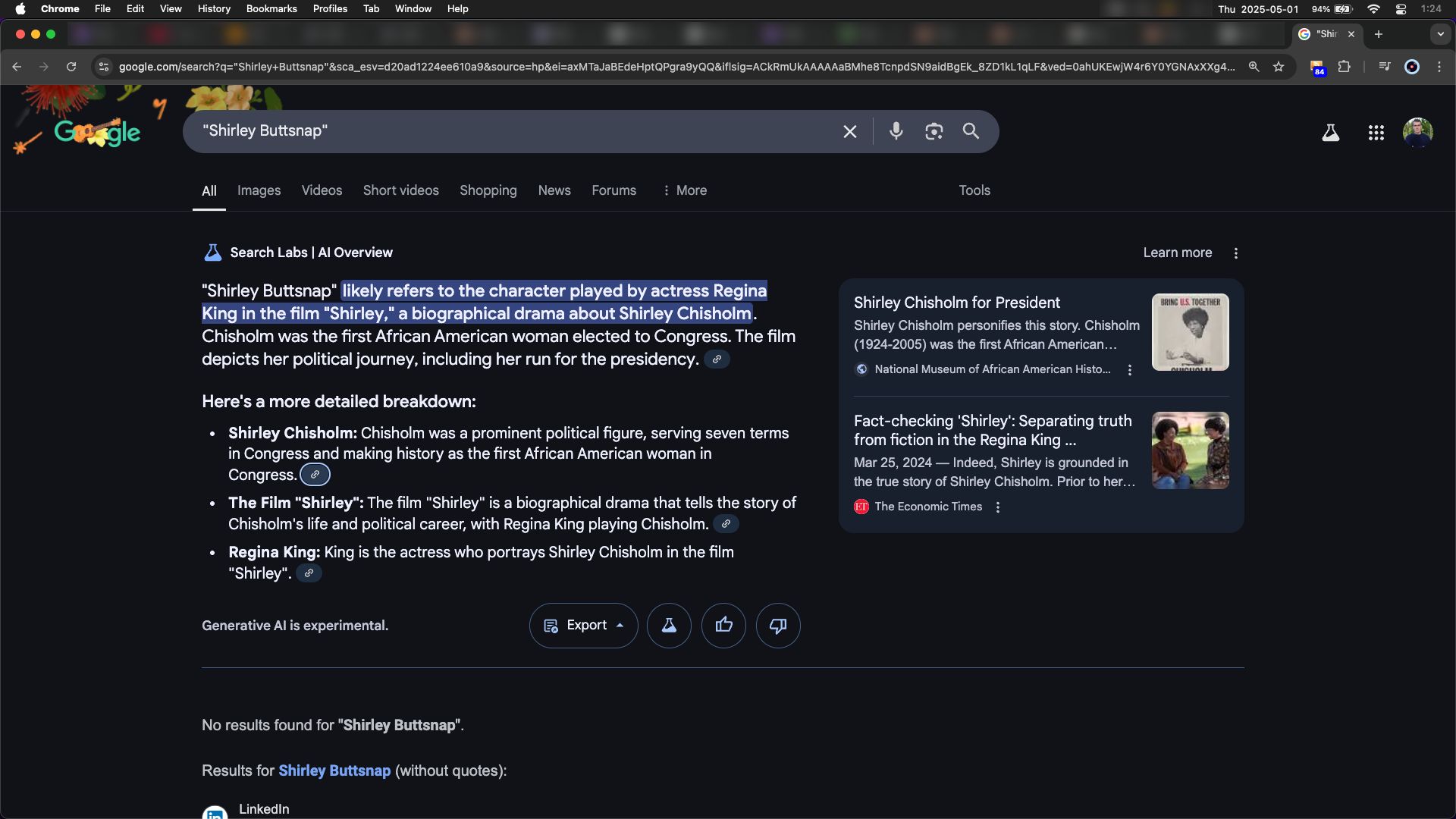Open the History menu in menu bar
Image resolution: width=1456 pixels, height=819 pixels.
pyautogui.click(x=213, y=8)
